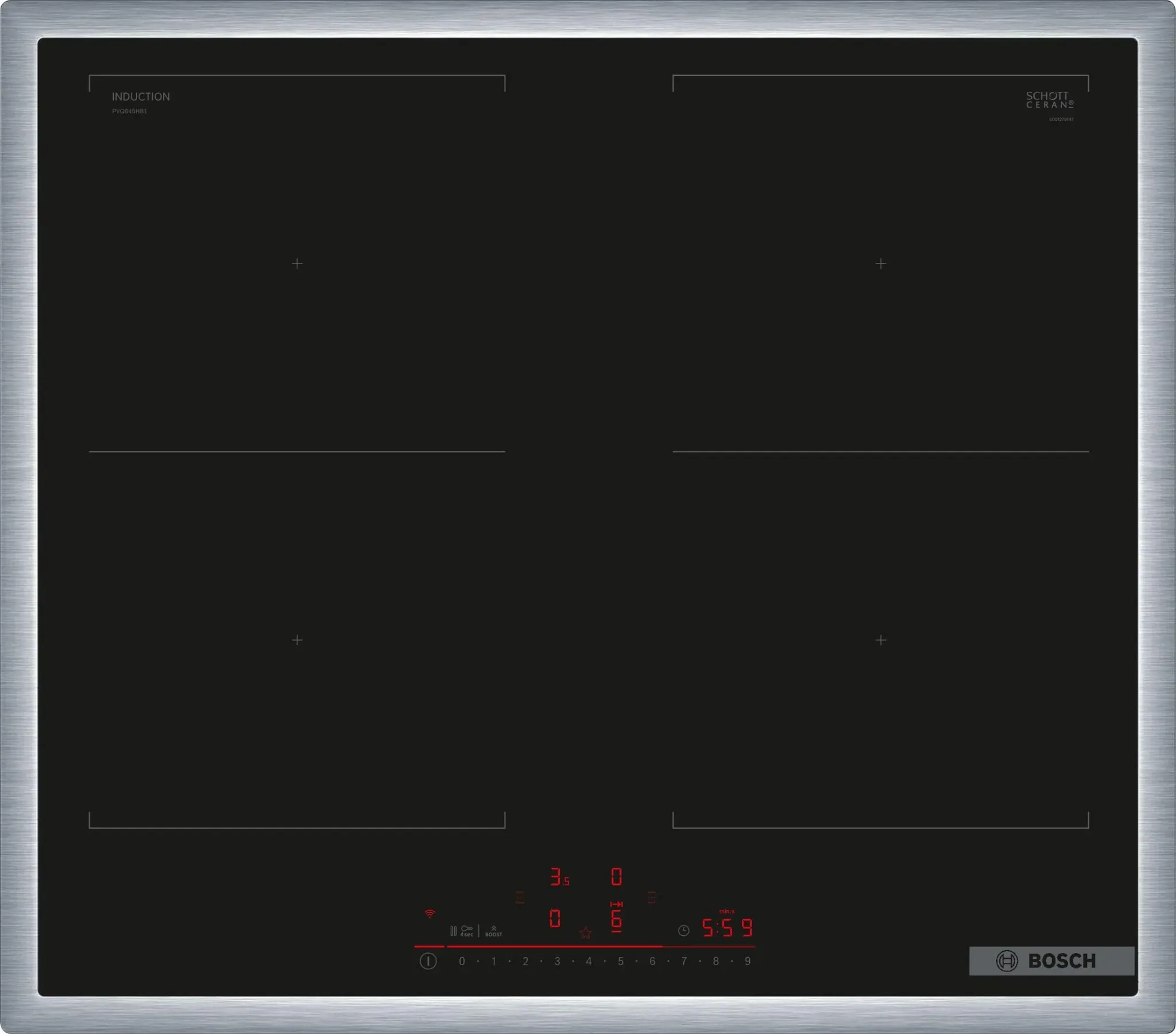Tap number 3 on power scale
The width and height of the screenshot is (1176, 1034).
(x=557, y=961)
